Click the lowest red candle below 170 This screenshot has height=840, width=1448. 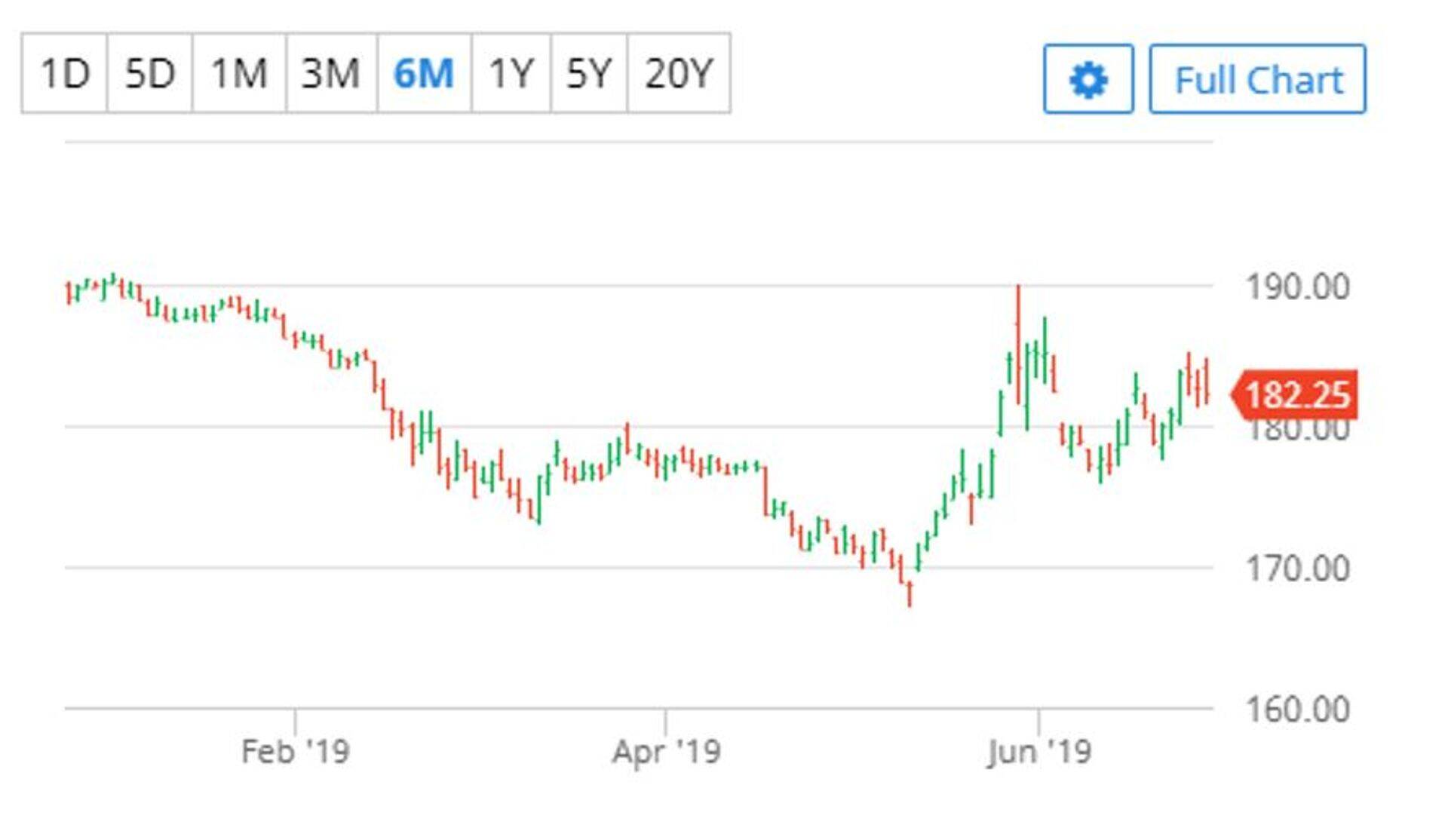[x=910, y=593]
